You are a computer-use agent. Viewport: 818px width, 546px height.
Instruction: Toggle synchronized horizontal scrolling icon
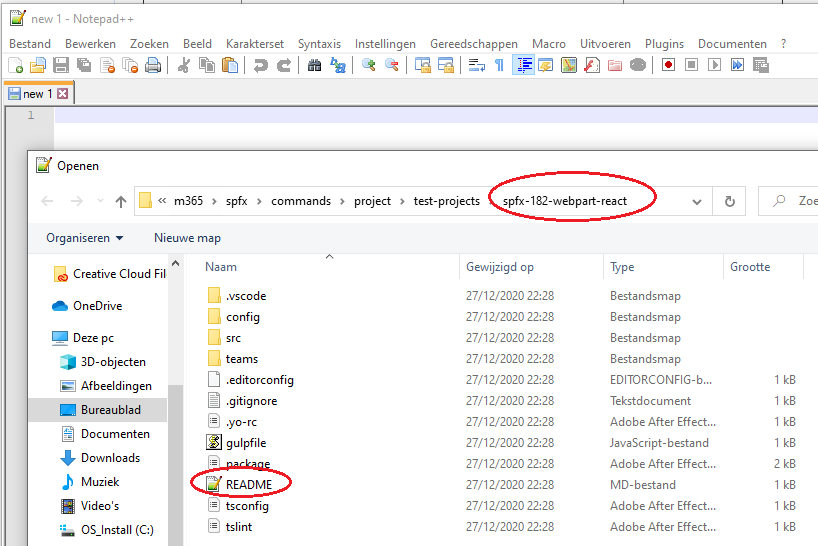tap(446, 65)
